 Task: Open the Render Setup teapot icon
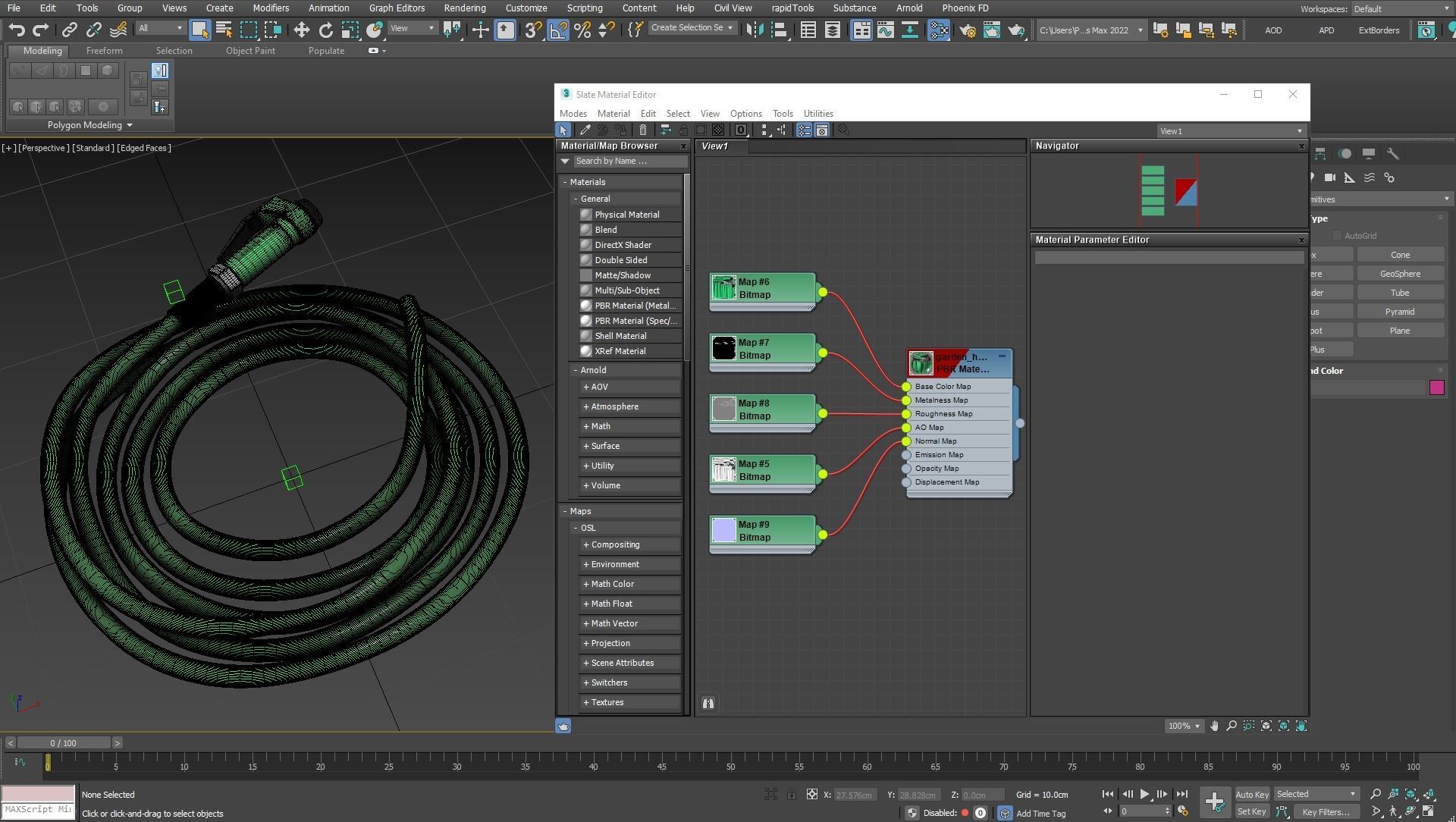(x=968, y=30)
